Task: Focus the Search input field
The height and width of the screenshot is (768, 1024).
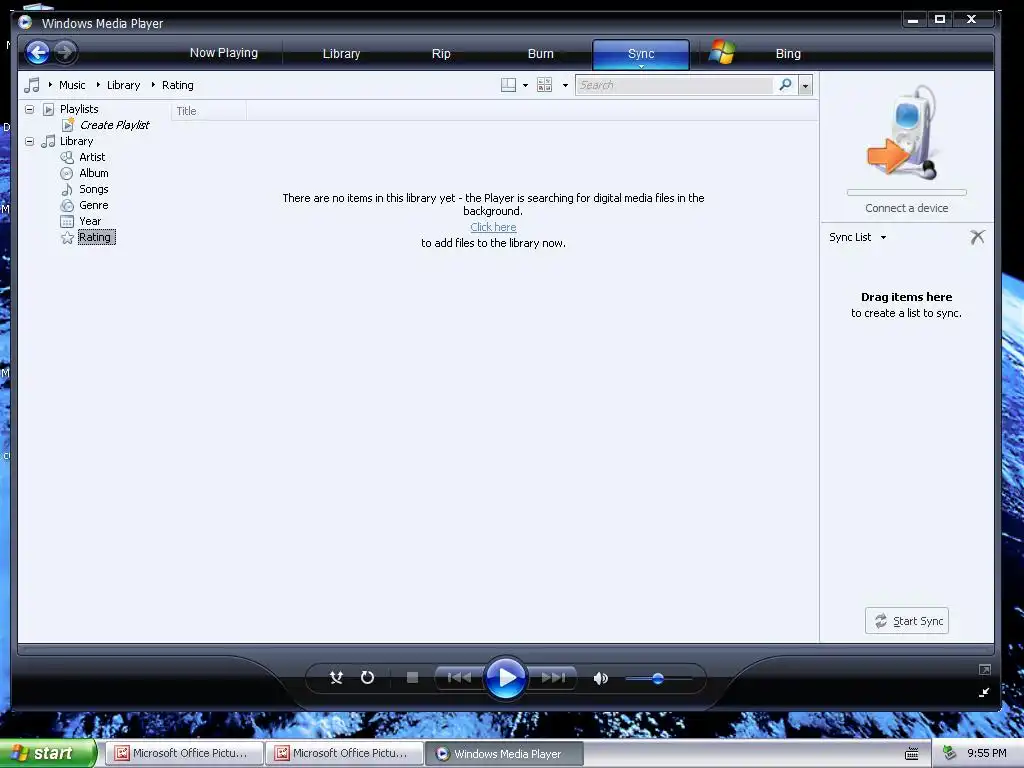Action: click(675, 85)
